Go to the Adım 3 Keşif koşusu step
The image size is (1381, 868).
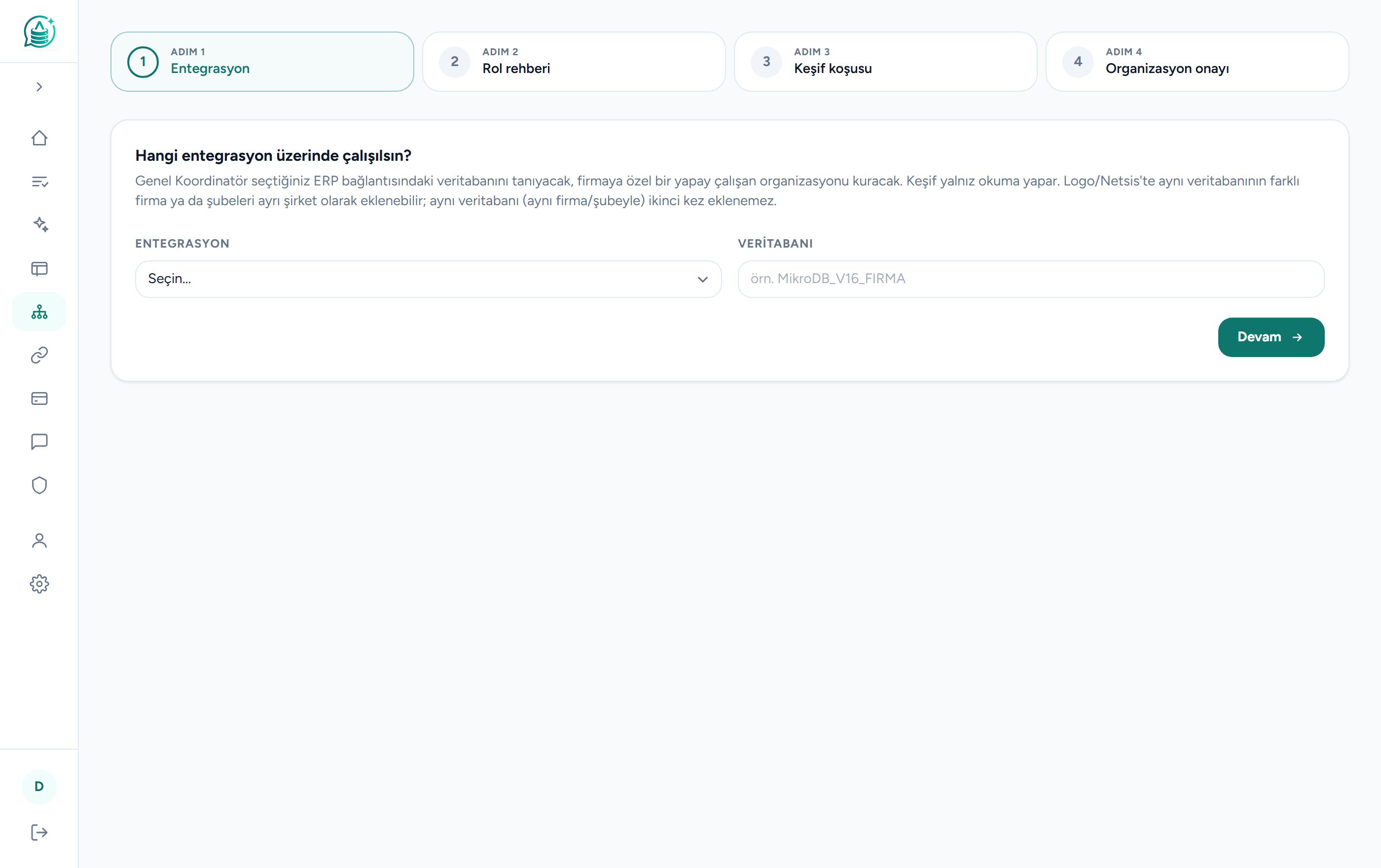tap(885, 61)
